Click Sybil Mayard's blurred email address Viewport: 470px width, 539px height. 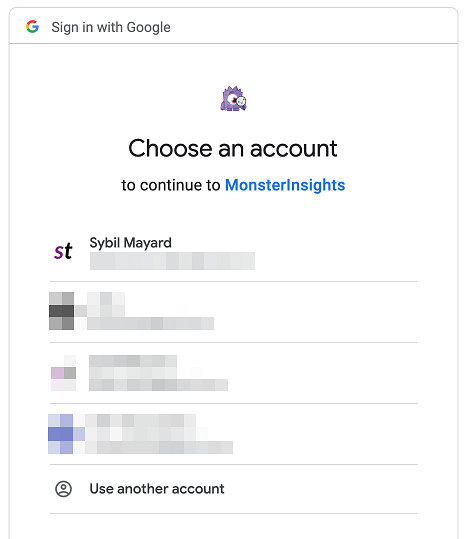click(172, 261)
